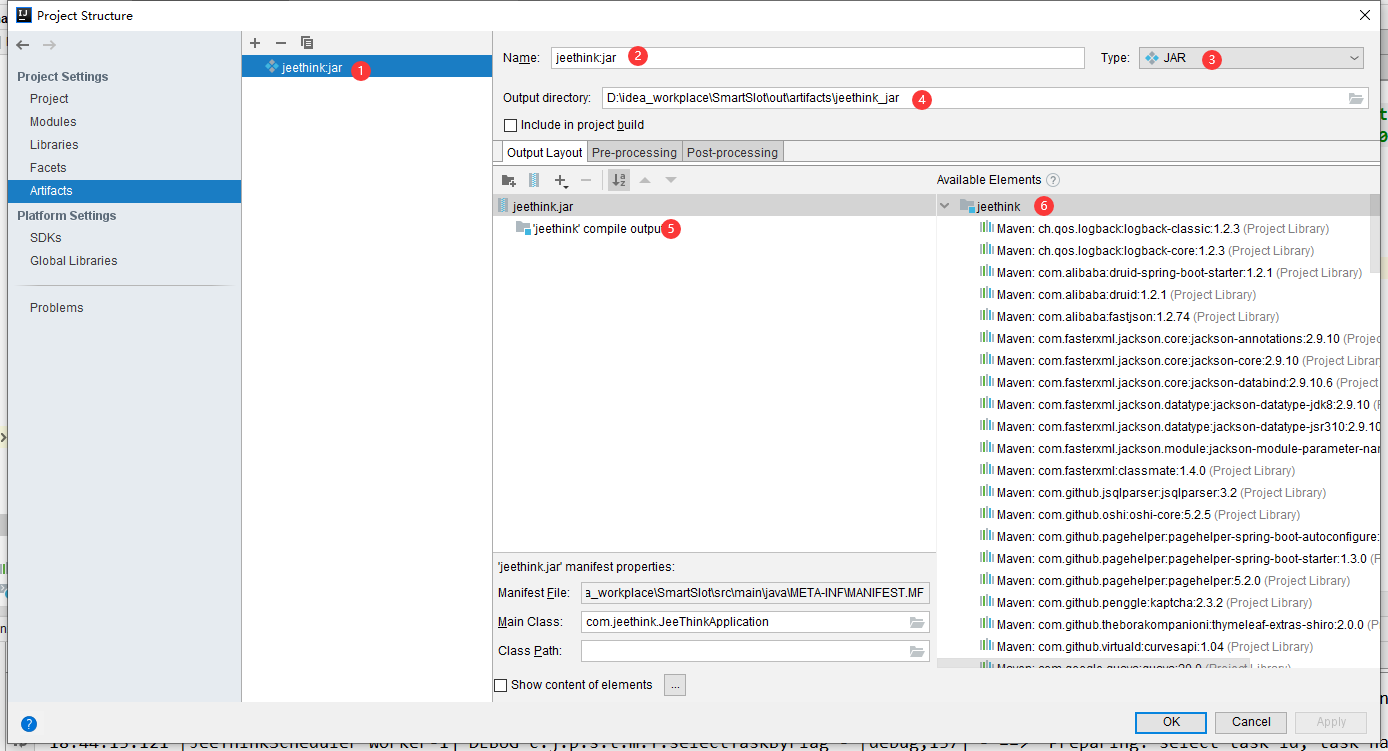Image resolution: width=1388 pixels, height=751 pixels.
Task: Enable Include in project build
Action: [x=511, y=125]
